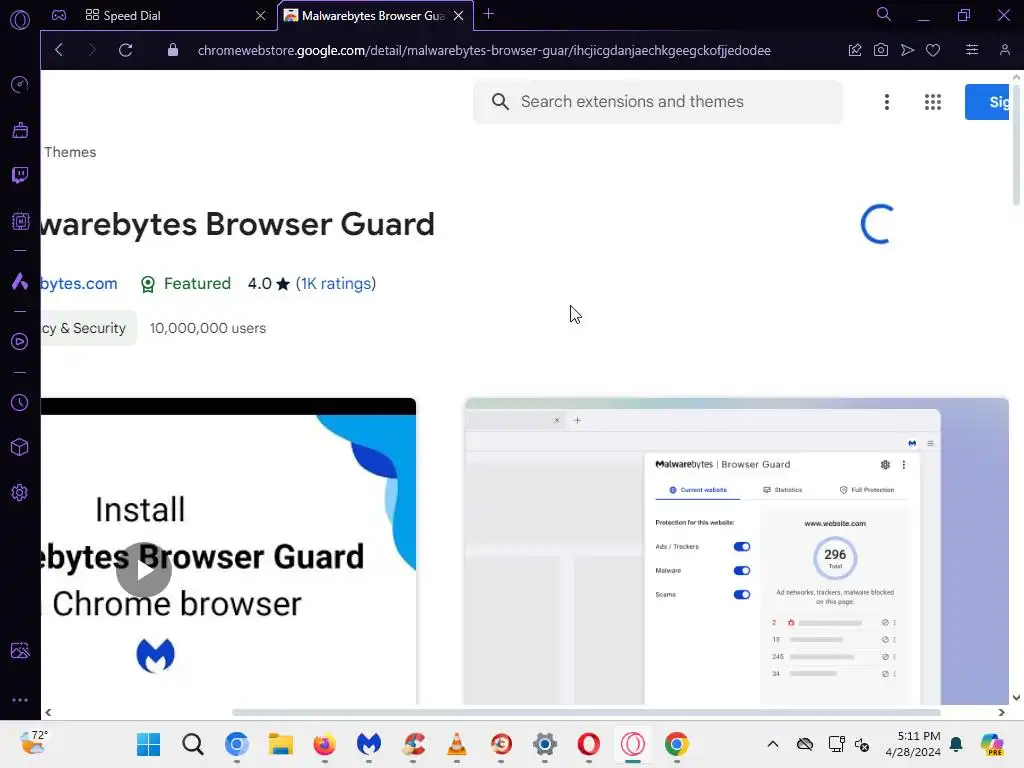Open the picture gallery icon in sidebar
Image resolution: width=1024 pixels, height=768 pixels.
[20, 650]
